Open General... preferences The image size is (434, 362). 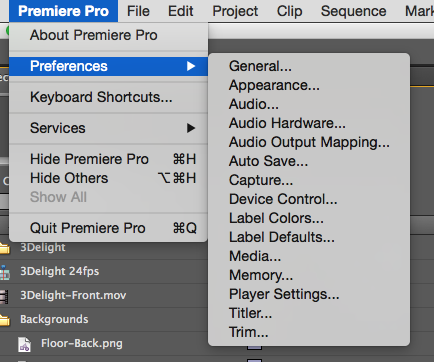(x=309, y=66)
